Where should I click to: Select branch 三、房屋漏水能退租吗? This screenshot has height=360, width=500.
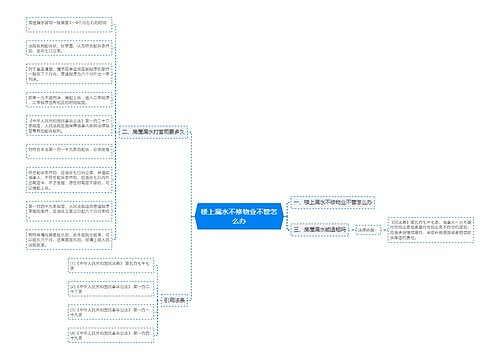point(320,230)
